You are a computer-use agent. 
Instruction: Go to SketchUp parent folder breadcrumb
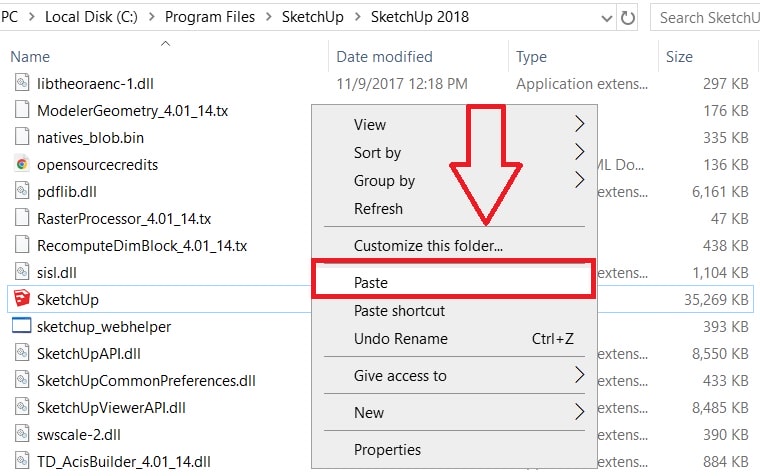[x=313, y=17]
